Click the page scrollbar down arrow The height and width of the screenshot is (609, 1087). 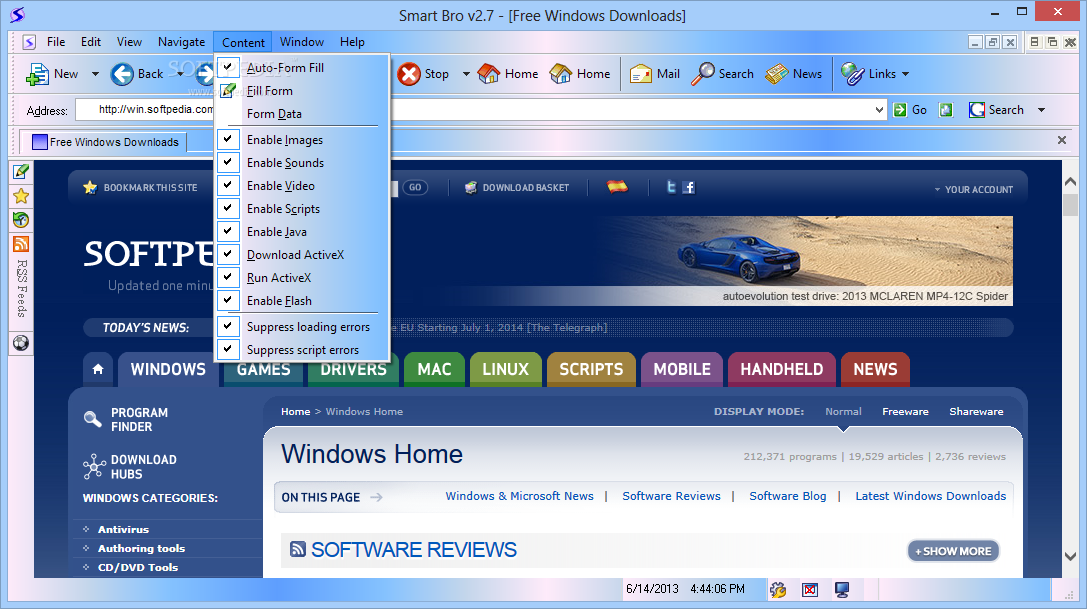pyautogui.click(x=1070, y=556)
